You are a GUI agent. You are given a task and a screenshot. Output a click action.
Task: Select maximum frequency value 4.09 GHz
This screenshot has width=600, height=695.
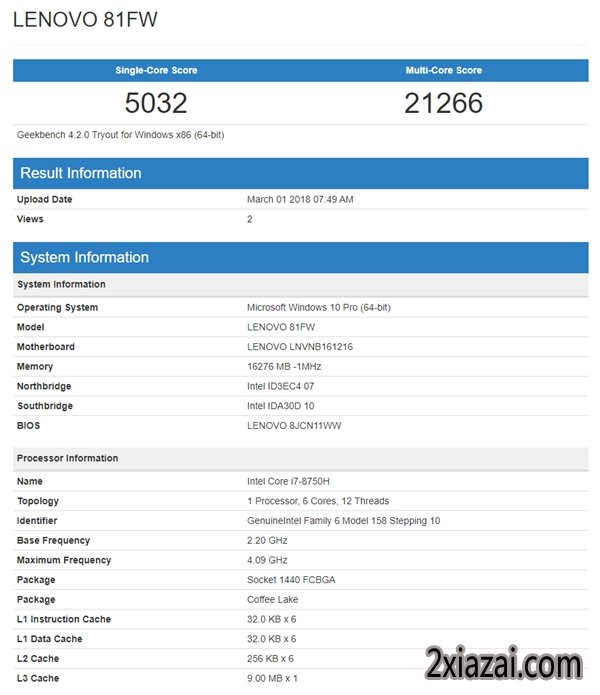click(267, 560)
